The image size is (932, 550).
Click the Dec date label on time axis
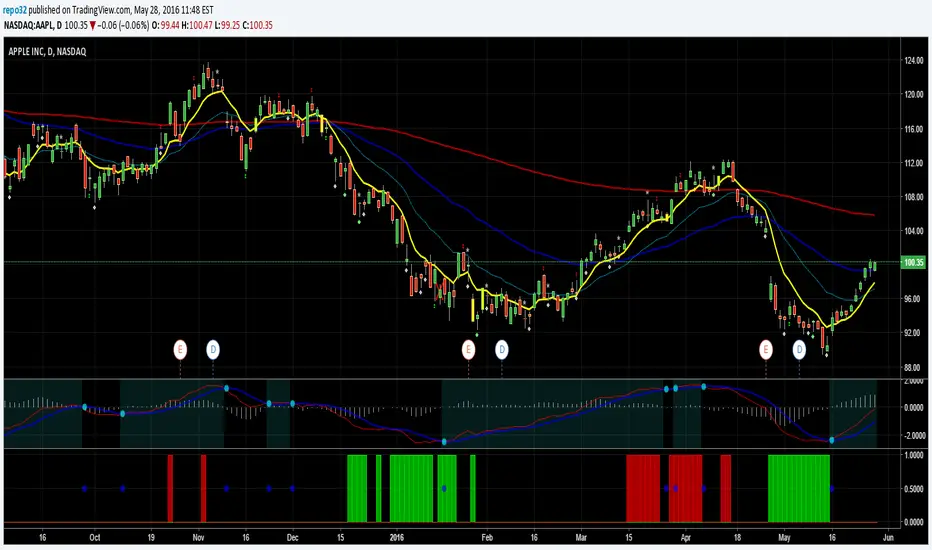292,538
